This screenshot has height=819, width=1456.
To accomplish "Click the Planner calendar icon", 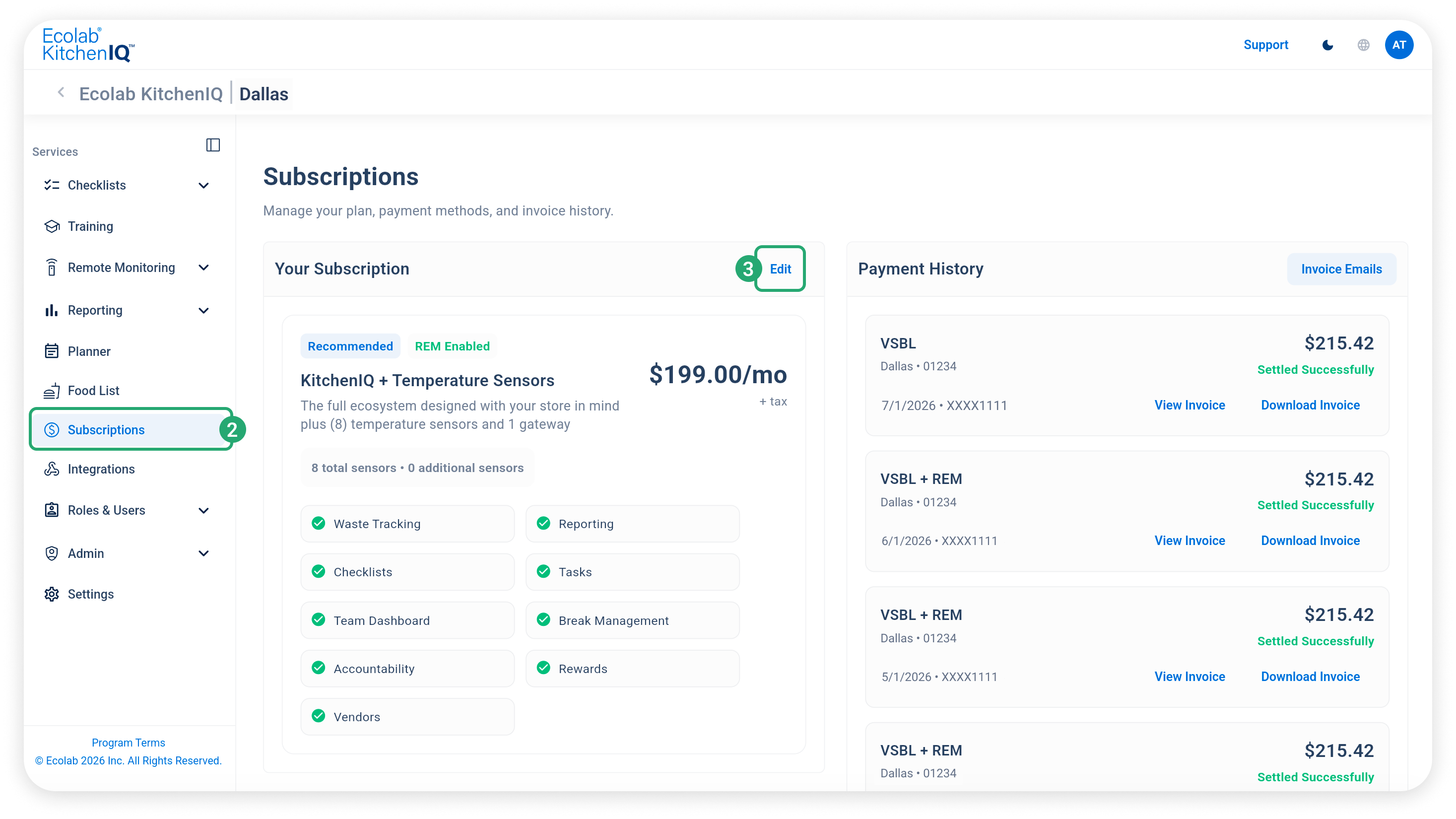I will click(52, 351).
